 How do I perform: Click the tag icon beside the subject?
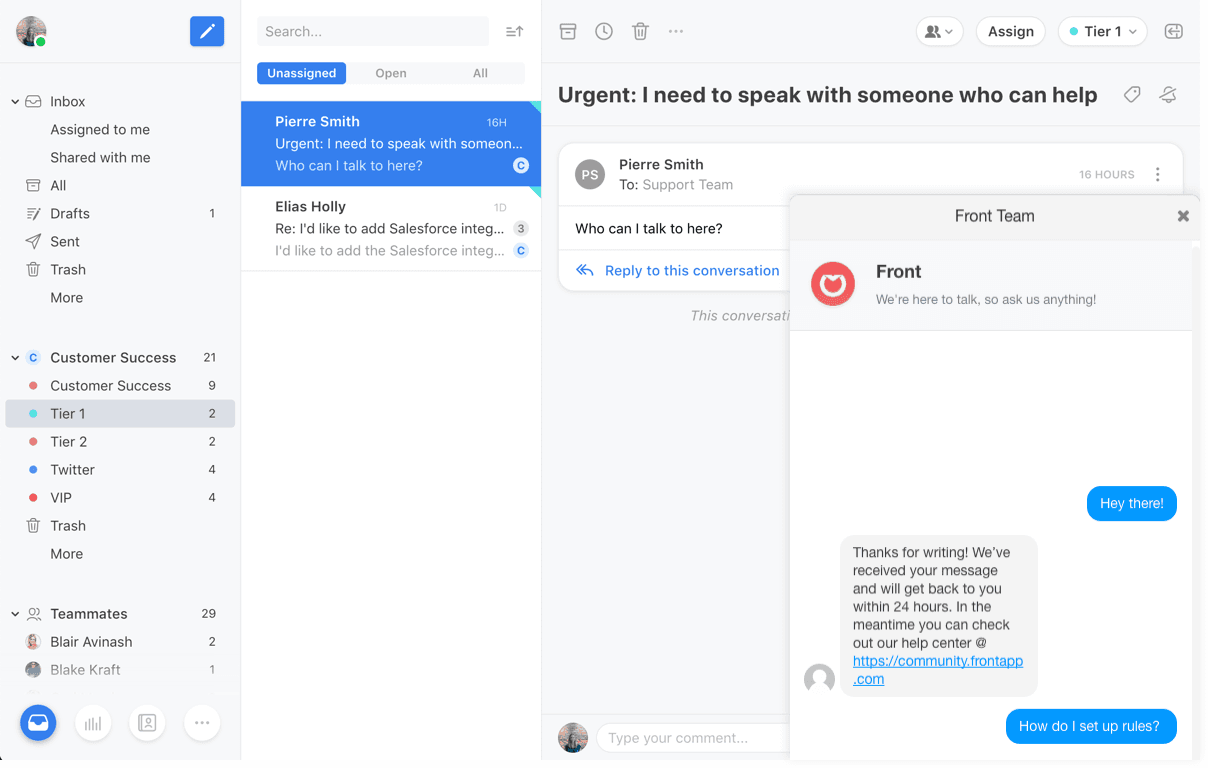click(x=1132, y=94)
